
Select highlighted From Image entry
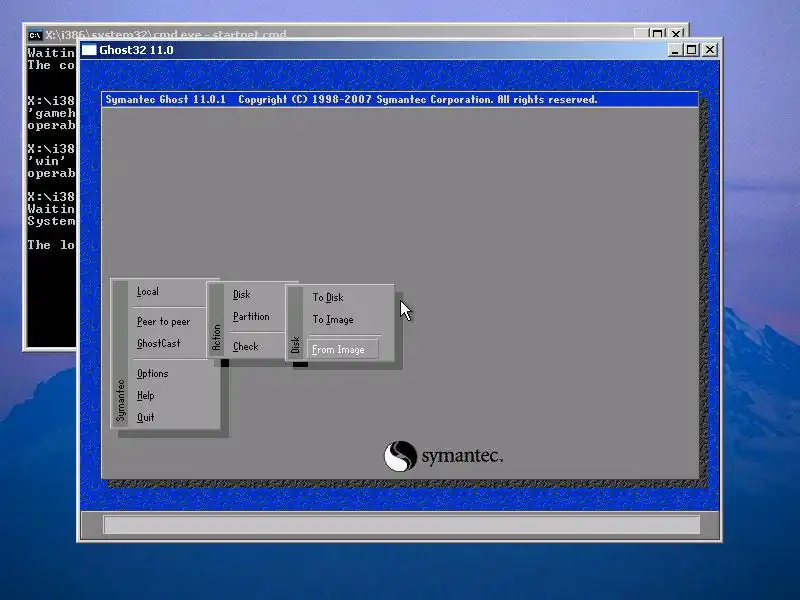(x=343, y=349)
